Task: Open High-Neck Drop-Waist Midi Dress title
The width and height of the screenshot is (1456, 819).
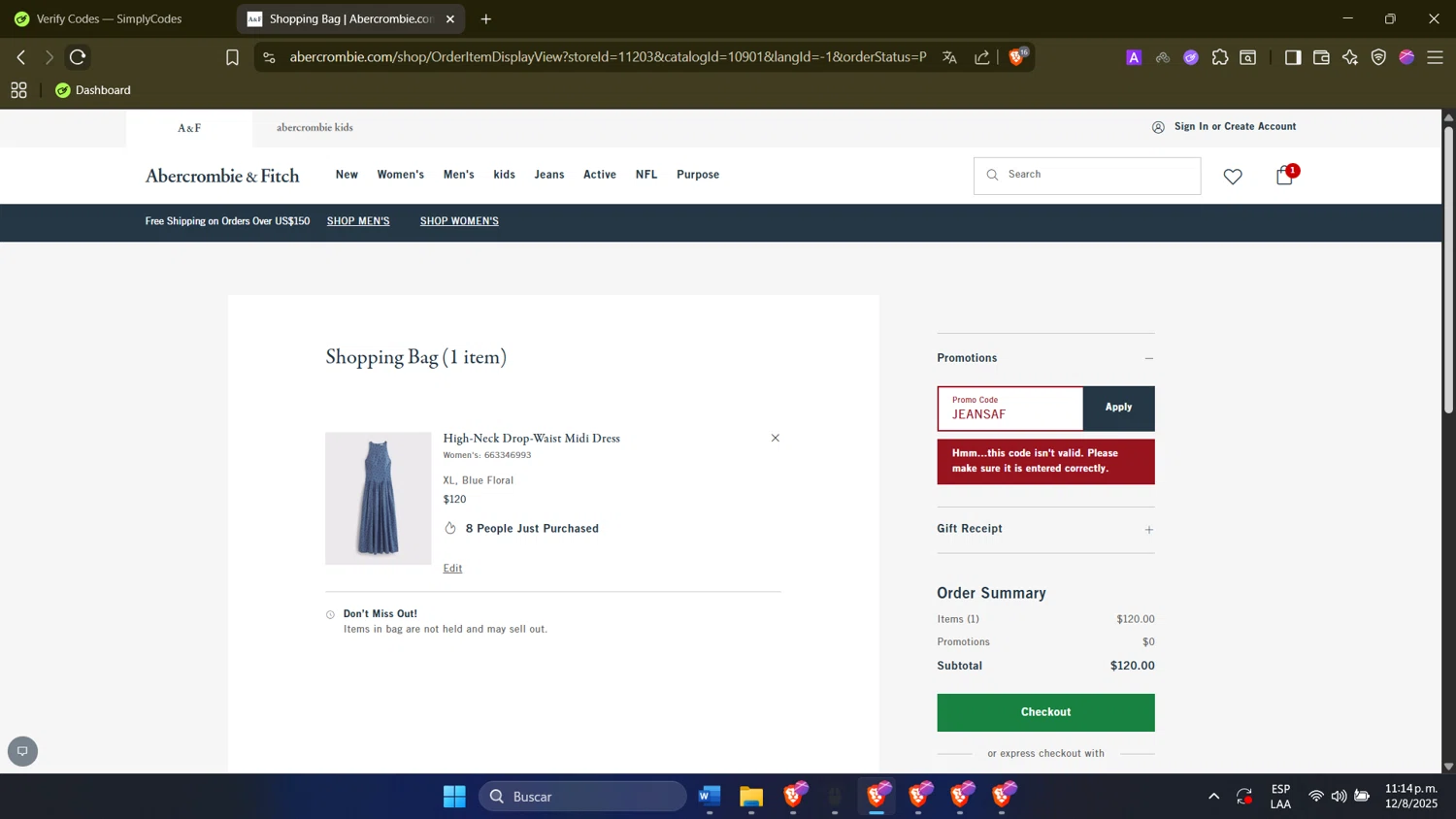Action: (x=531, y=439)
